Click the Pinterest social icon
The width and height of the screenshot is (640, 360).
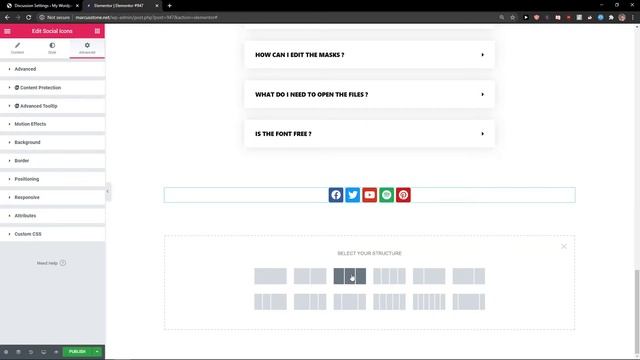(x=403, y=195)
